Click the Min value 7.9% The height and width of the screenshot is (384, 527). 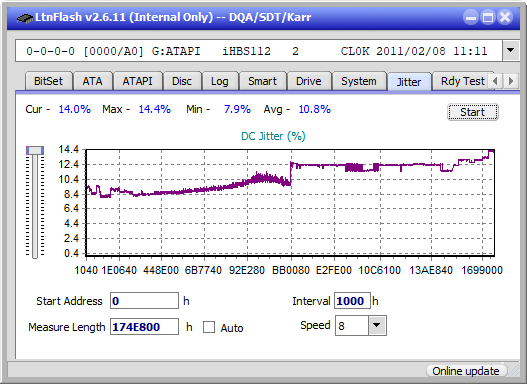(x=237, y=109)
